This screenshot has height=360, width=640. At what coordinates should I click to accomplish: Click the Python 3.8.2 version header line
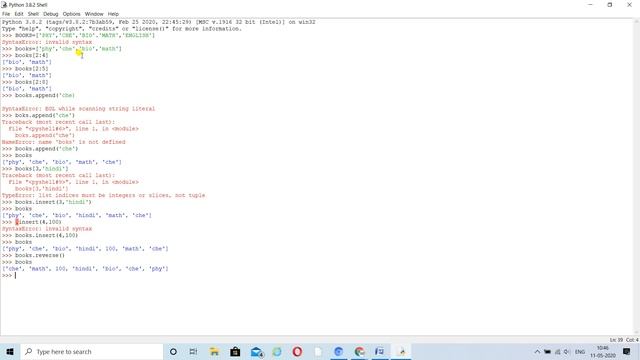point(158,22)
